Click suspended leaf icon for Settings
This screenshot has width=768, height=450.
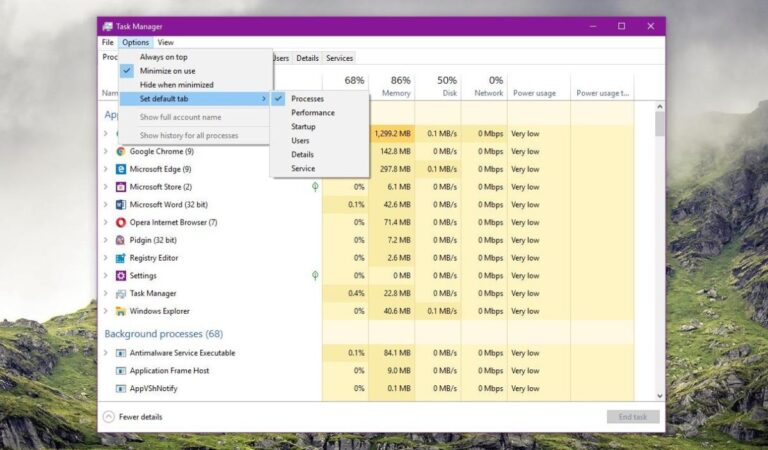[315, 276]
